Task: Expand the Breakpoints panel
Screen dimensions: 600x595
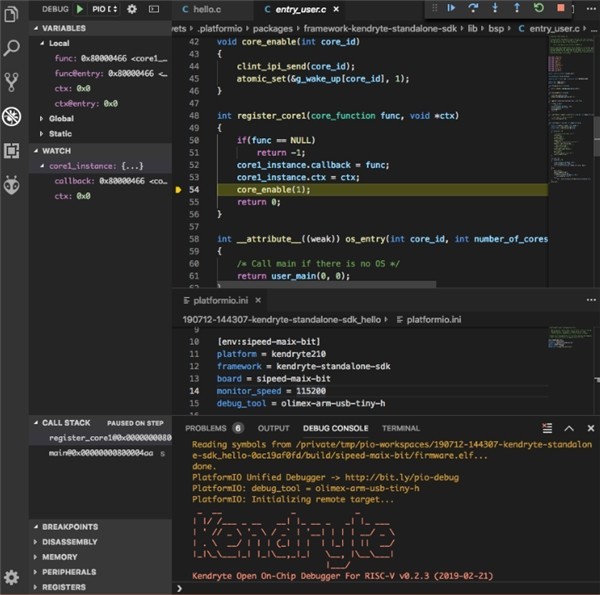Action: pyautogui.click(x=69, y=526)
